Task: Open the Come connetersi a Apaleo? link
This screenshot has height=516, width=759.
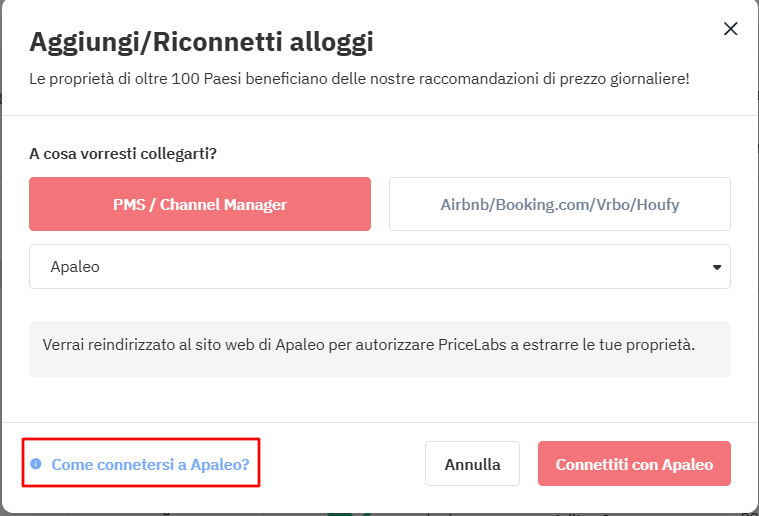Action: tap(150, 464)
